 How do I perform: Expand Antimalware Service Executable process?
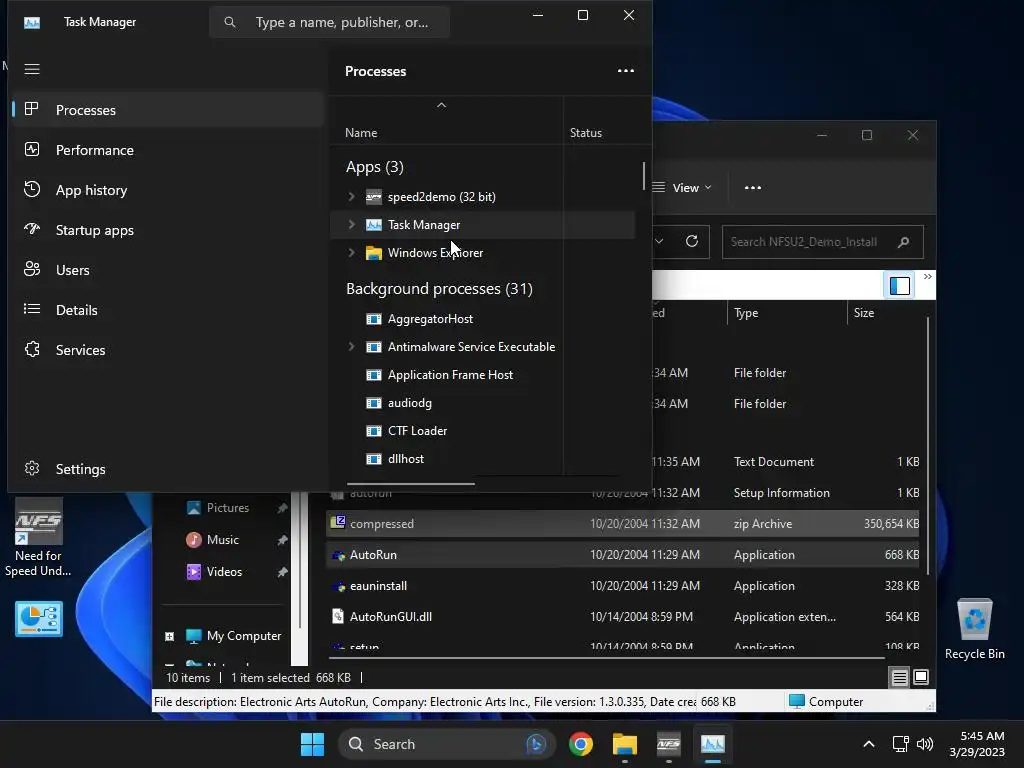[x=351, y=347]
